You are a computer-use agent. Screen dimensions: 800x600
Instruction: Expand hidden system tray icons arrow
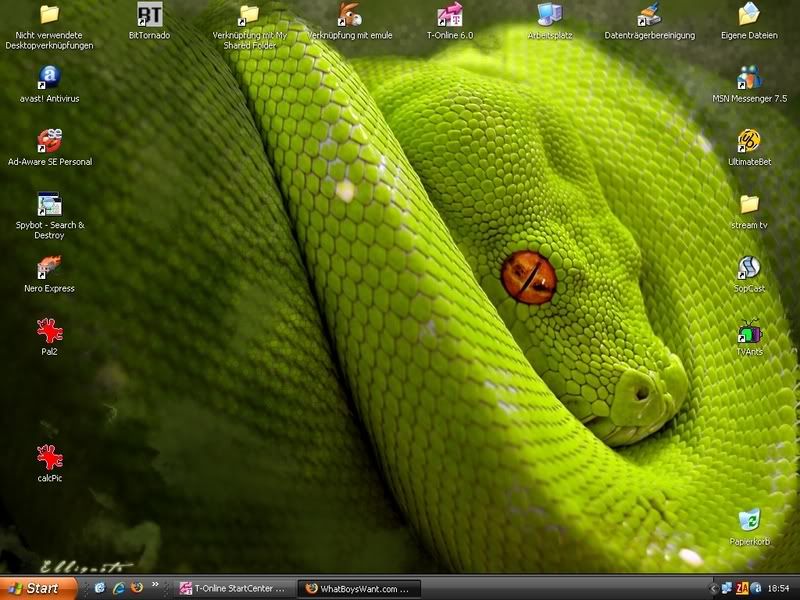click(x=713, y=588)
